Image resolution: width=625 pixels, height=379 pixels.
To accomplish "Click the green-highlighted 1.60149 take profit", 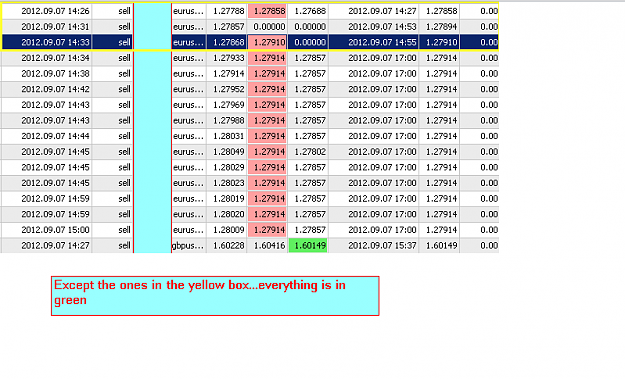I will 308,245.
